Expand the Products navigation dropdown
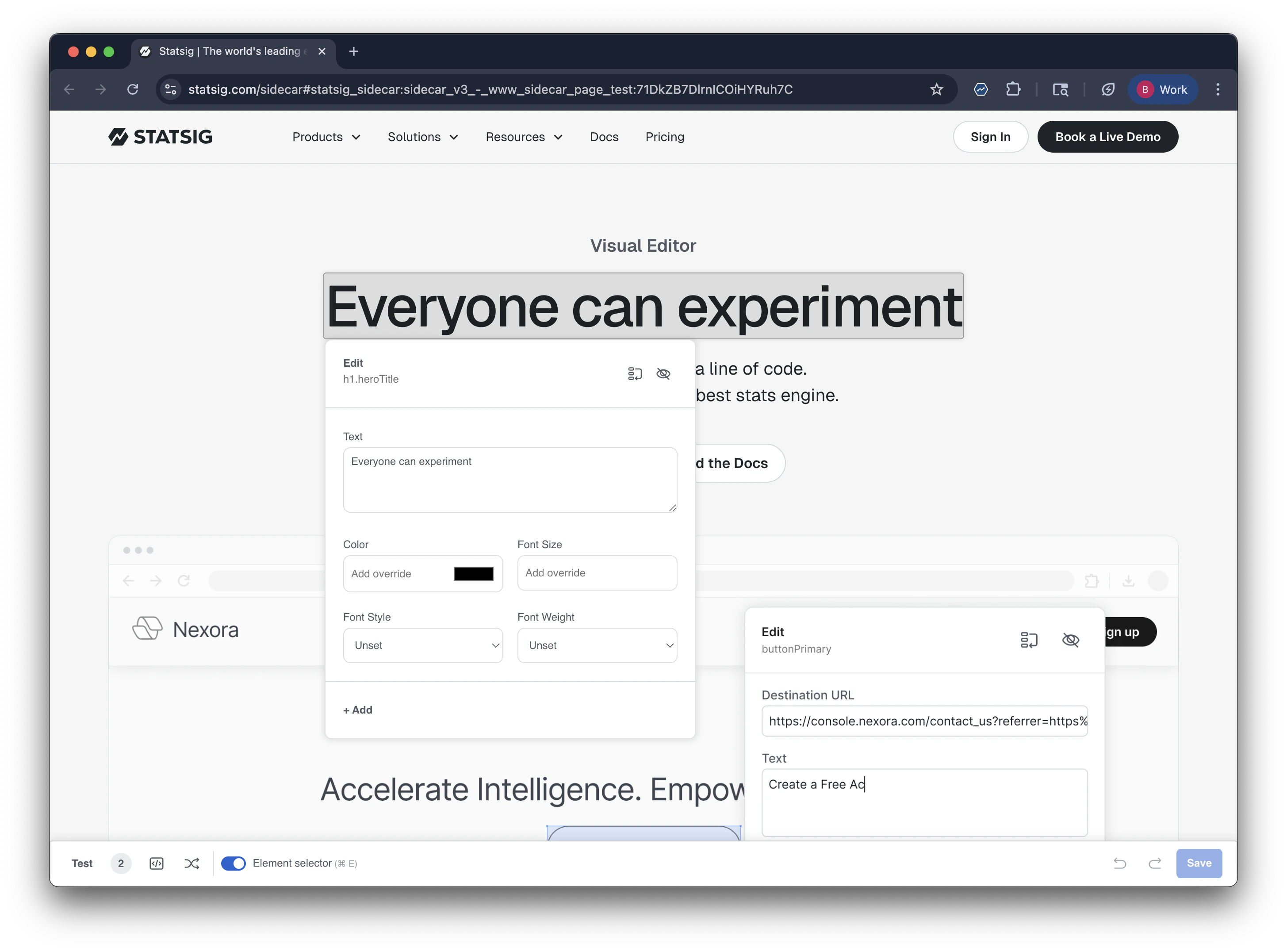 (326, 137)
